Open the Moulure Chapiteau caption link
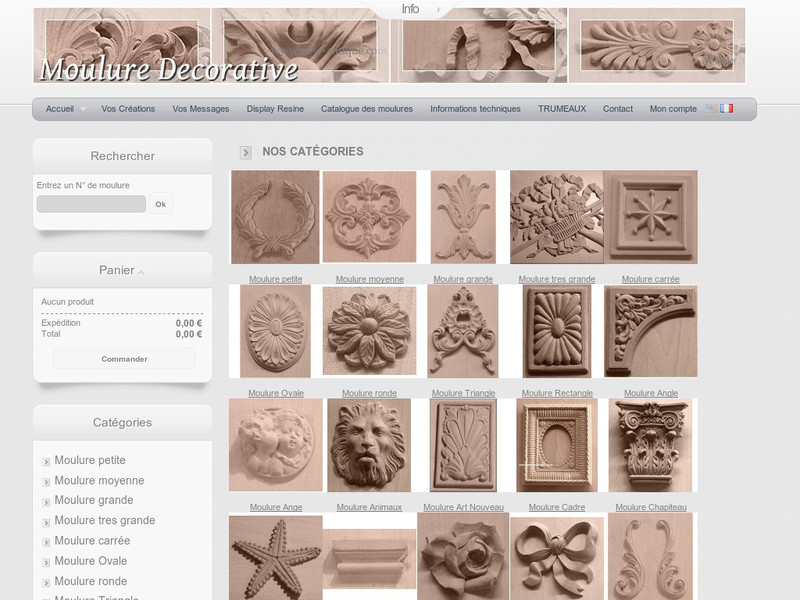The image size is (800, 600). click(x=651, y=507)
